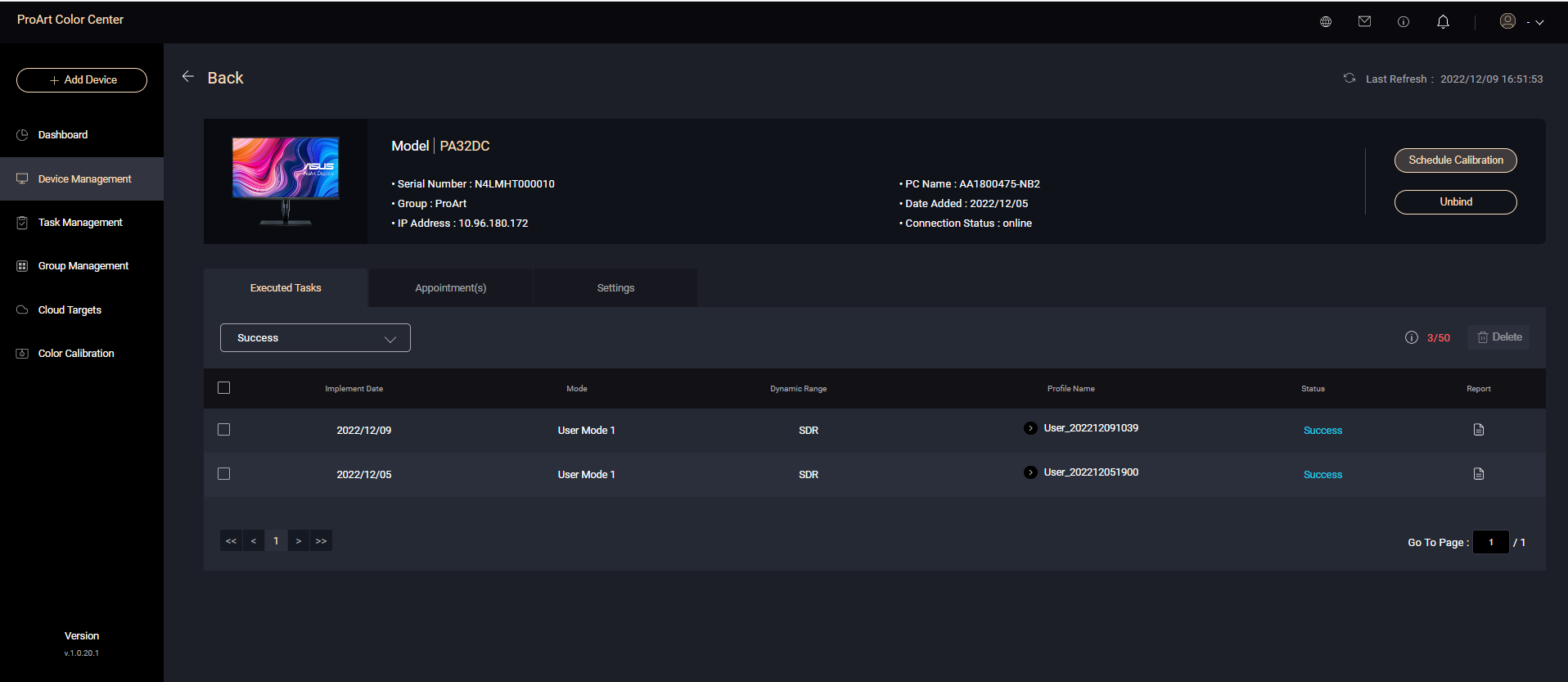
Task: Click the Cloud Targets cloud icon
Action: click(22, 309)
